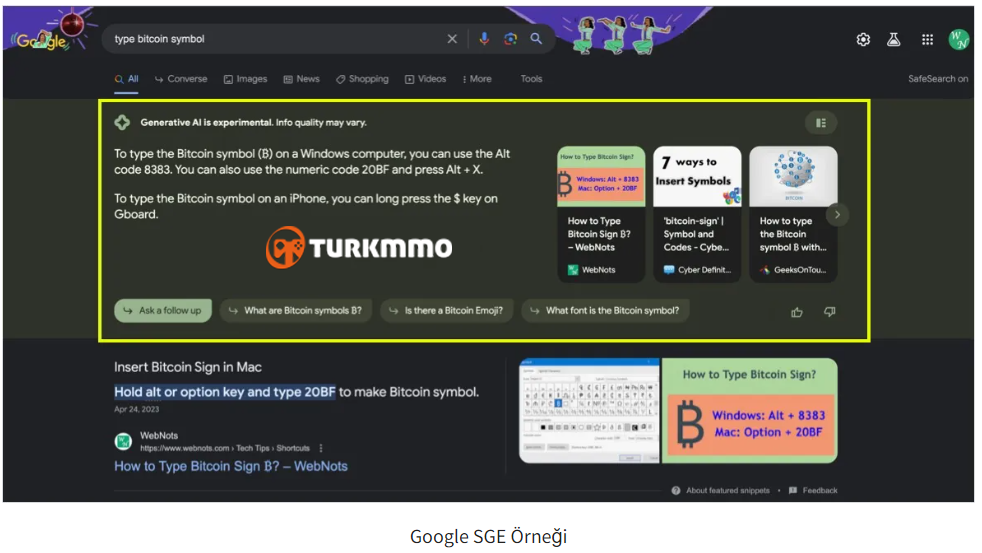Open the Google apps grid icon
Image resolution: width=982 pixels, height=553 pixels.
(928, 39)
